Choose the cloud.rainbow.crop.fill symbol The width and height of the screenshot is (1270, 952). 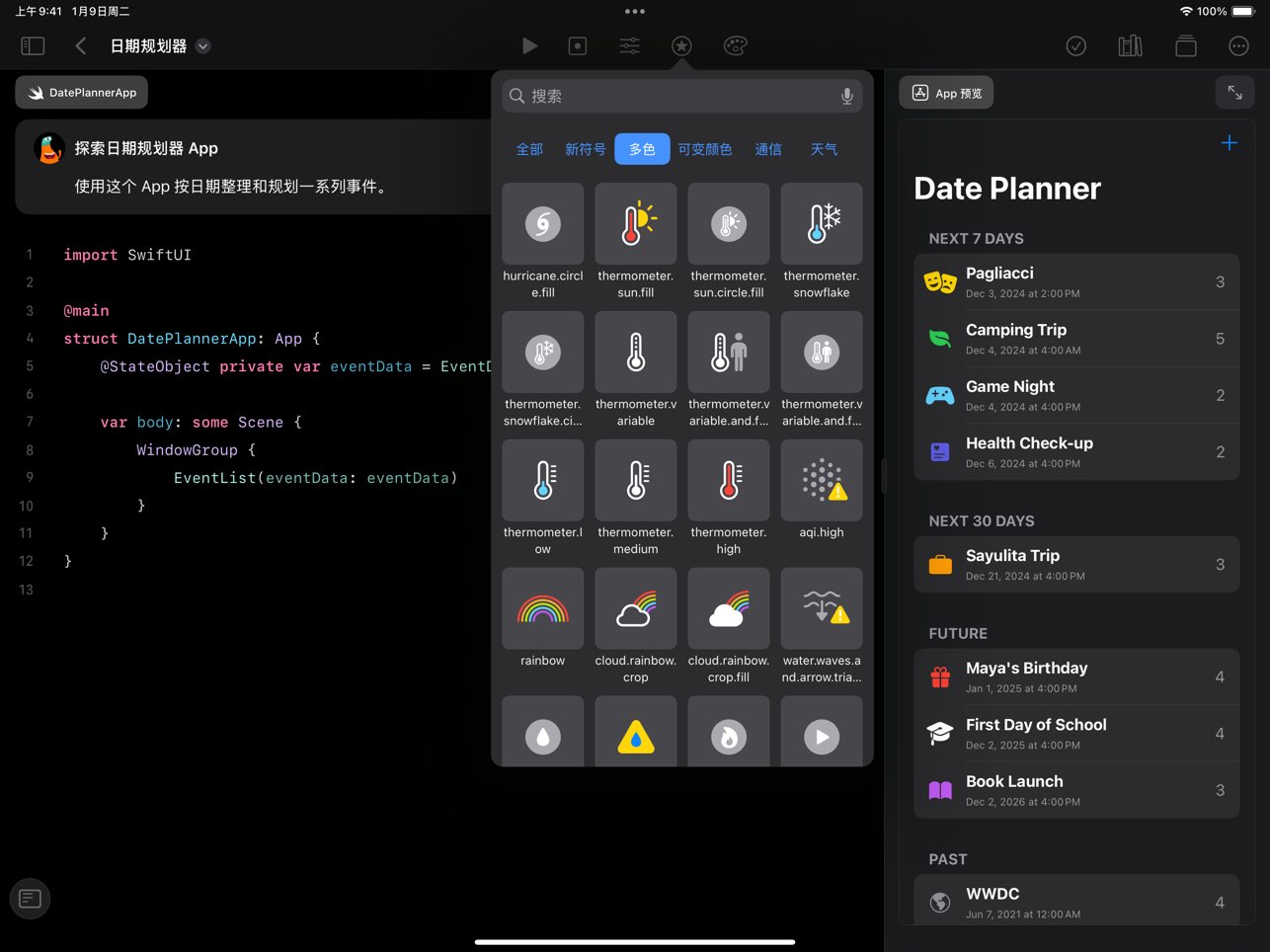[729, 608]
